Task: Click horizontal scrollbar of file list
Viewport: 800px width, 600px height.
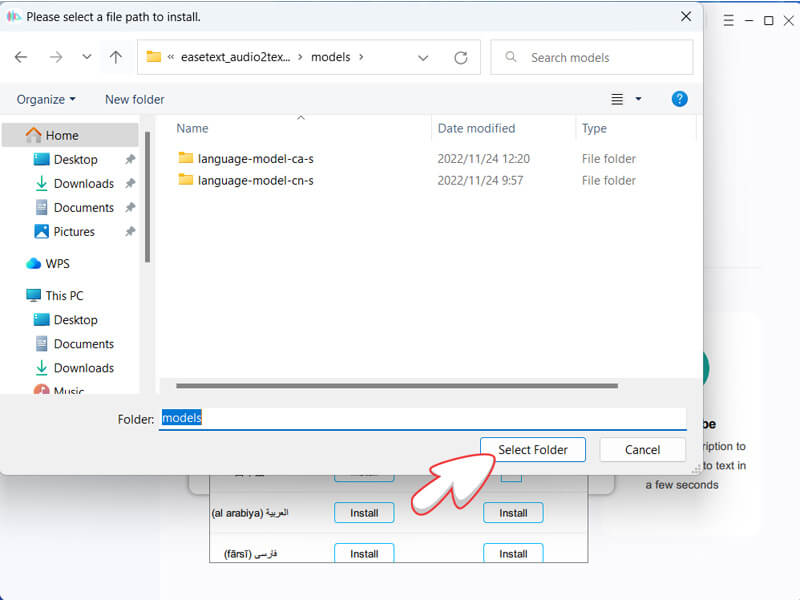Action: coord(397,386)
